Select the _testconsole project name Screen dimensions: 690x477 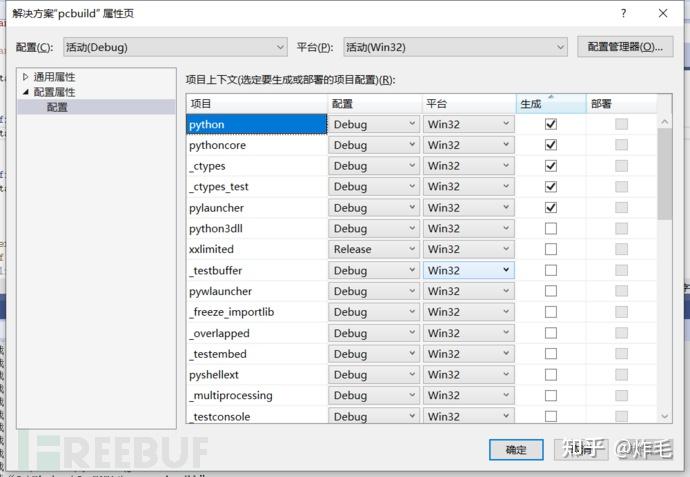coord(220,416)
